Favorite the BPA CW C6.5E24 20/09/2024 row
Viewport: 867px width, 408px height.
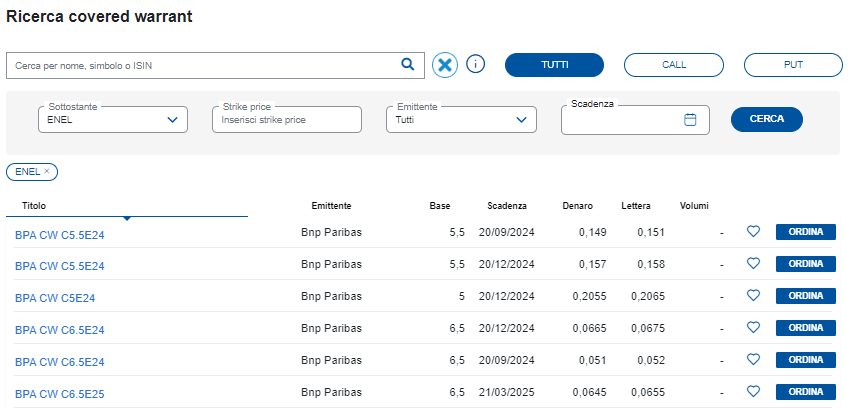pos(753,360)
